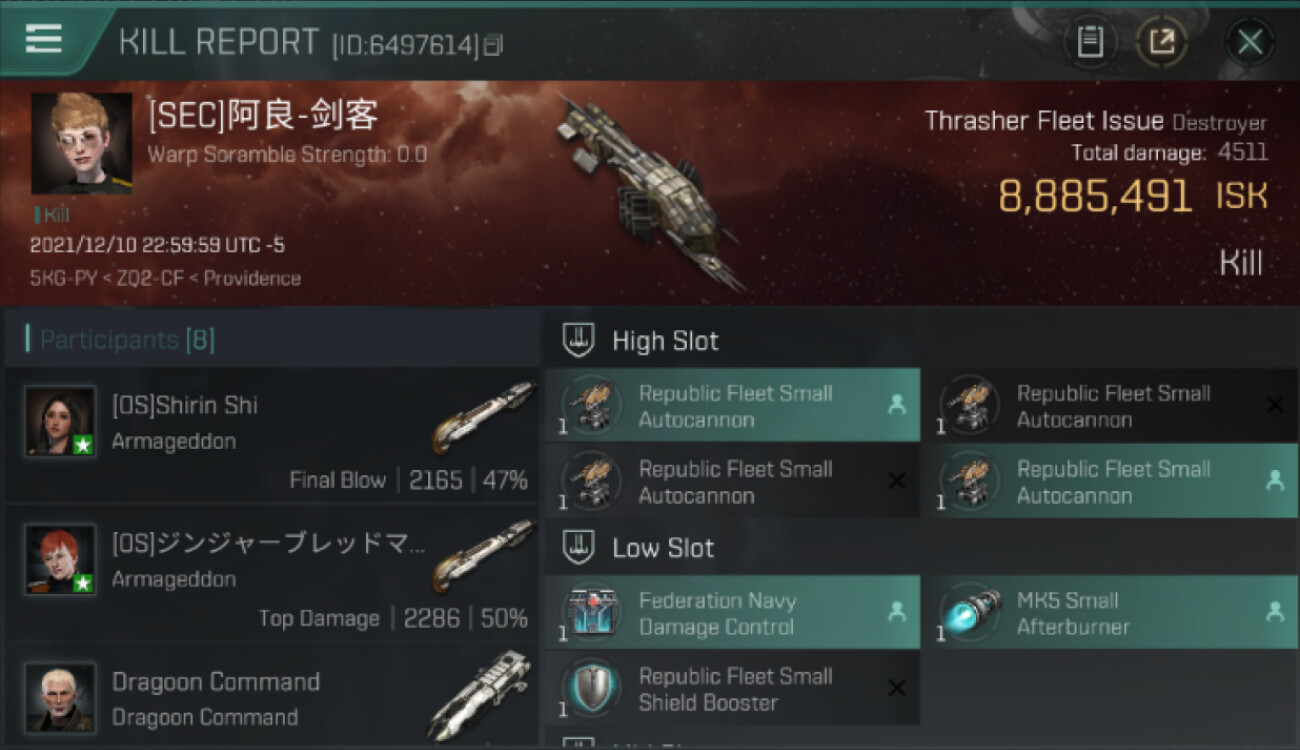Screen dimensions: 1300x750
Task: Select Federation Navy Damage Control module
Action: (x=732, y=613)
